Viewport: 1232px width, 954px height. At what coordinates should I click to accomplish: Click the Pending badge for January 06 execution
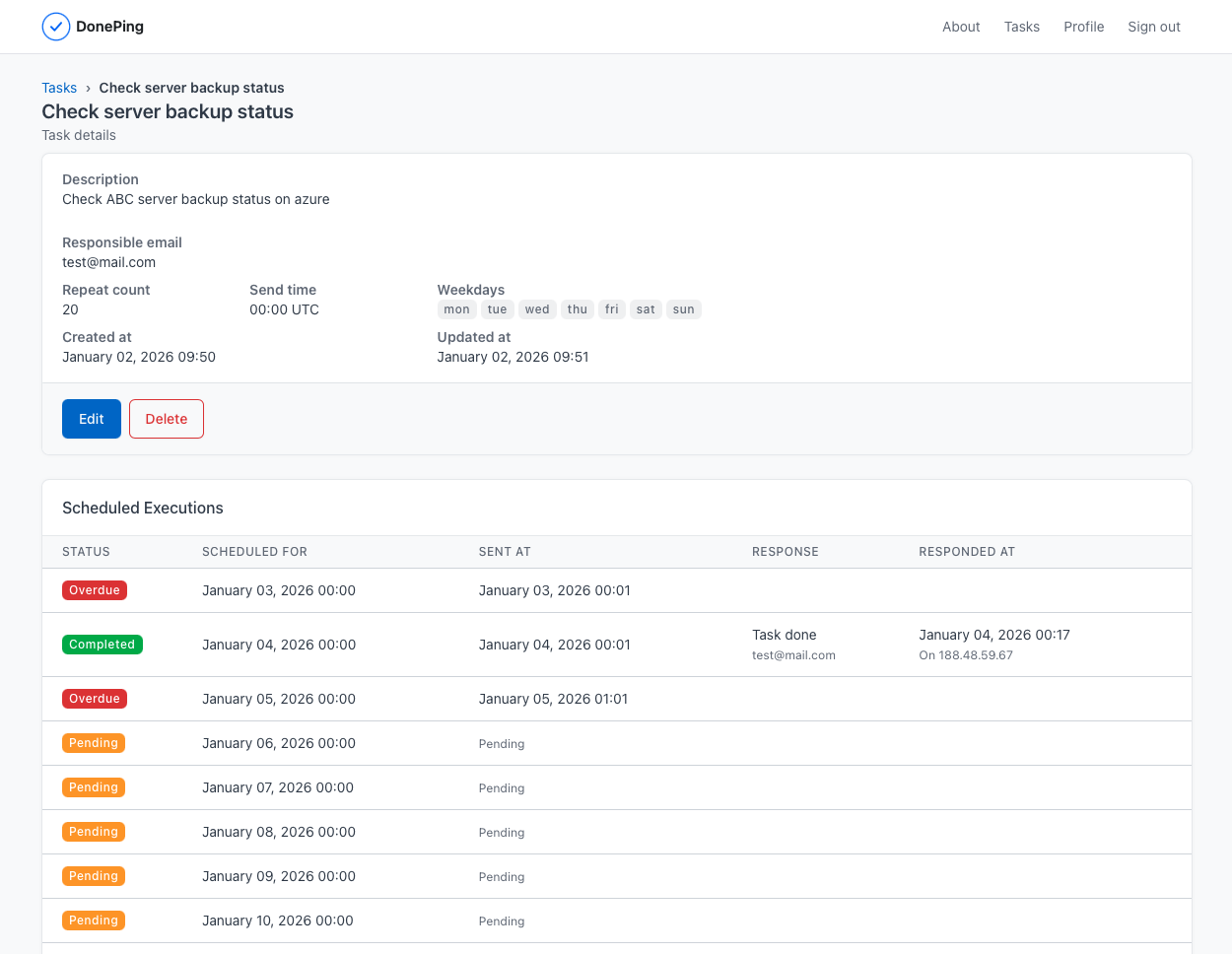(x=93, y=742)
